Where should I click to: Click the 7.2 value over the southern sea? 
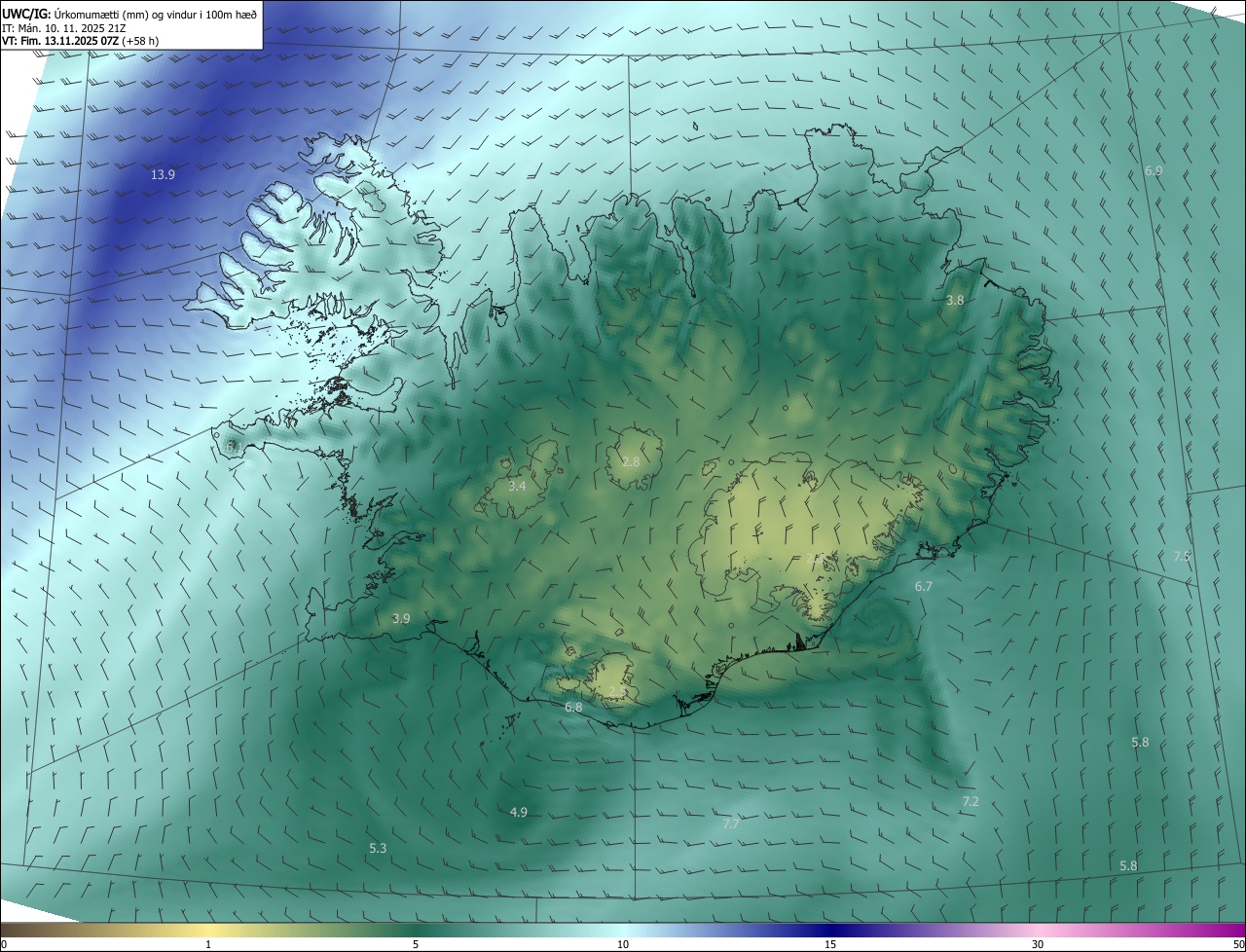971,802
